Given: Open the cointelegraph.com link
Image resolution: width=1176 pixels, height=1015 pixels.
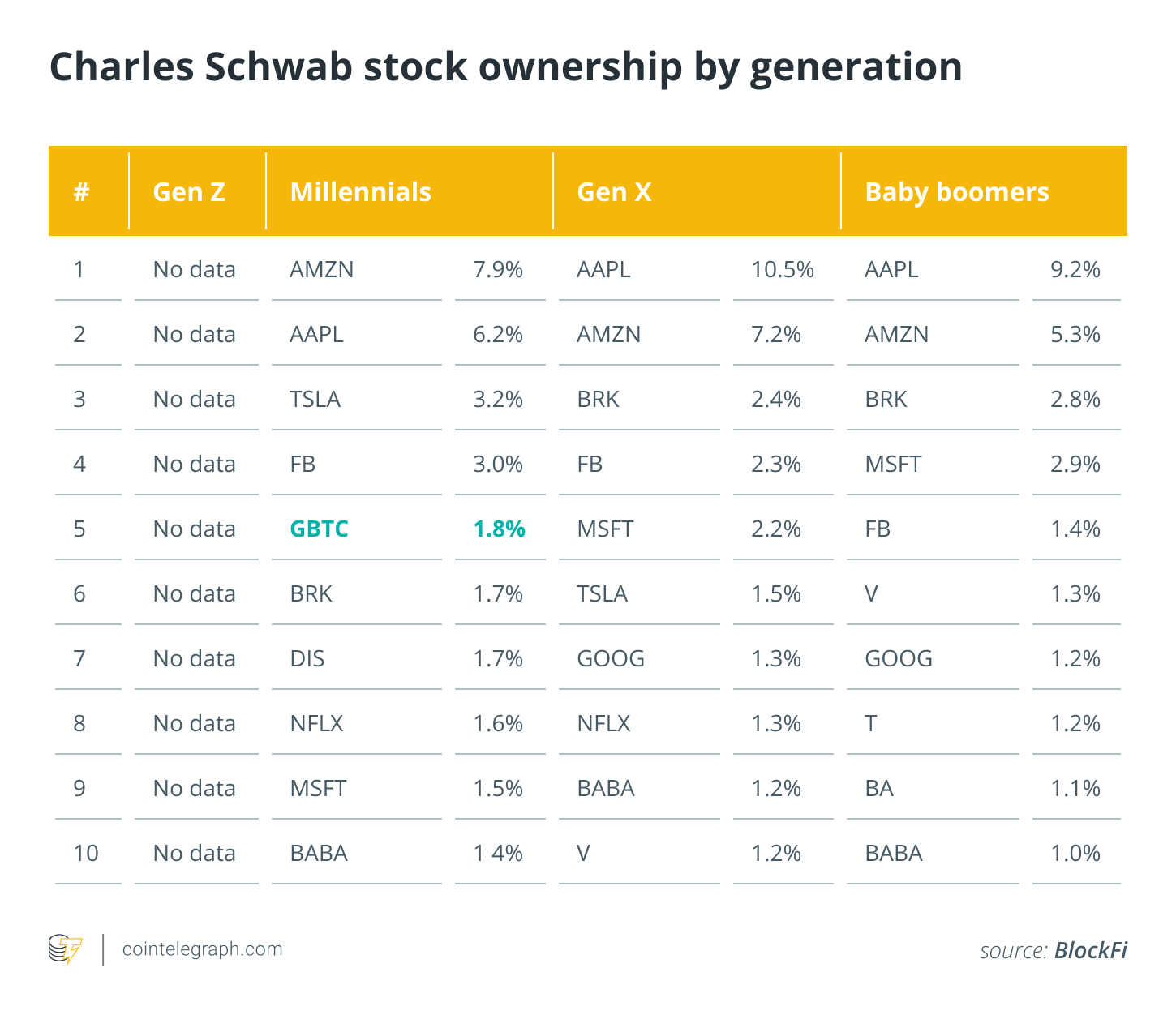Looking at the screenshot, I should click(x=202, y=949).
